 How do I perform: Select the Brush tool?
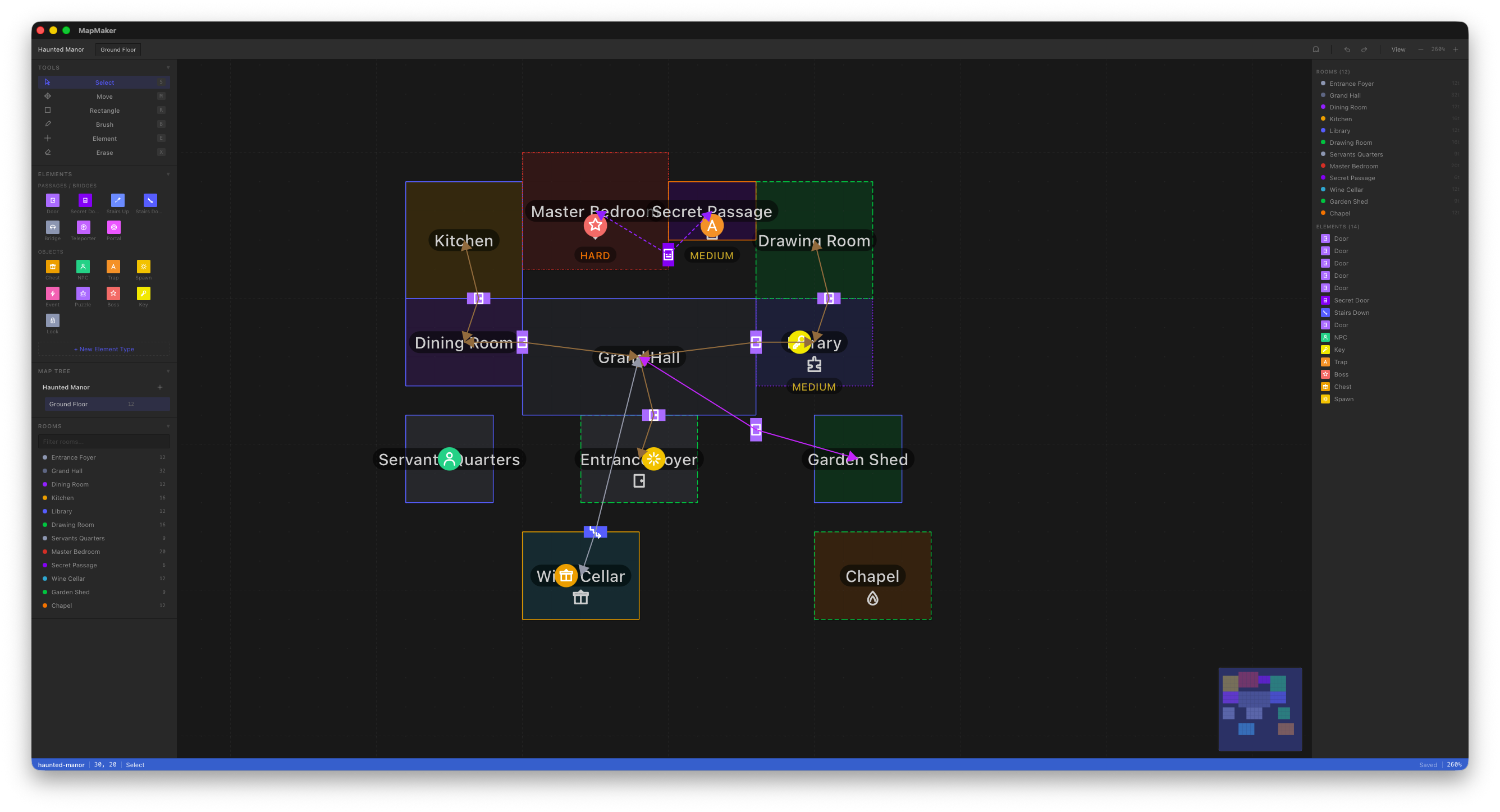(104, 125)
